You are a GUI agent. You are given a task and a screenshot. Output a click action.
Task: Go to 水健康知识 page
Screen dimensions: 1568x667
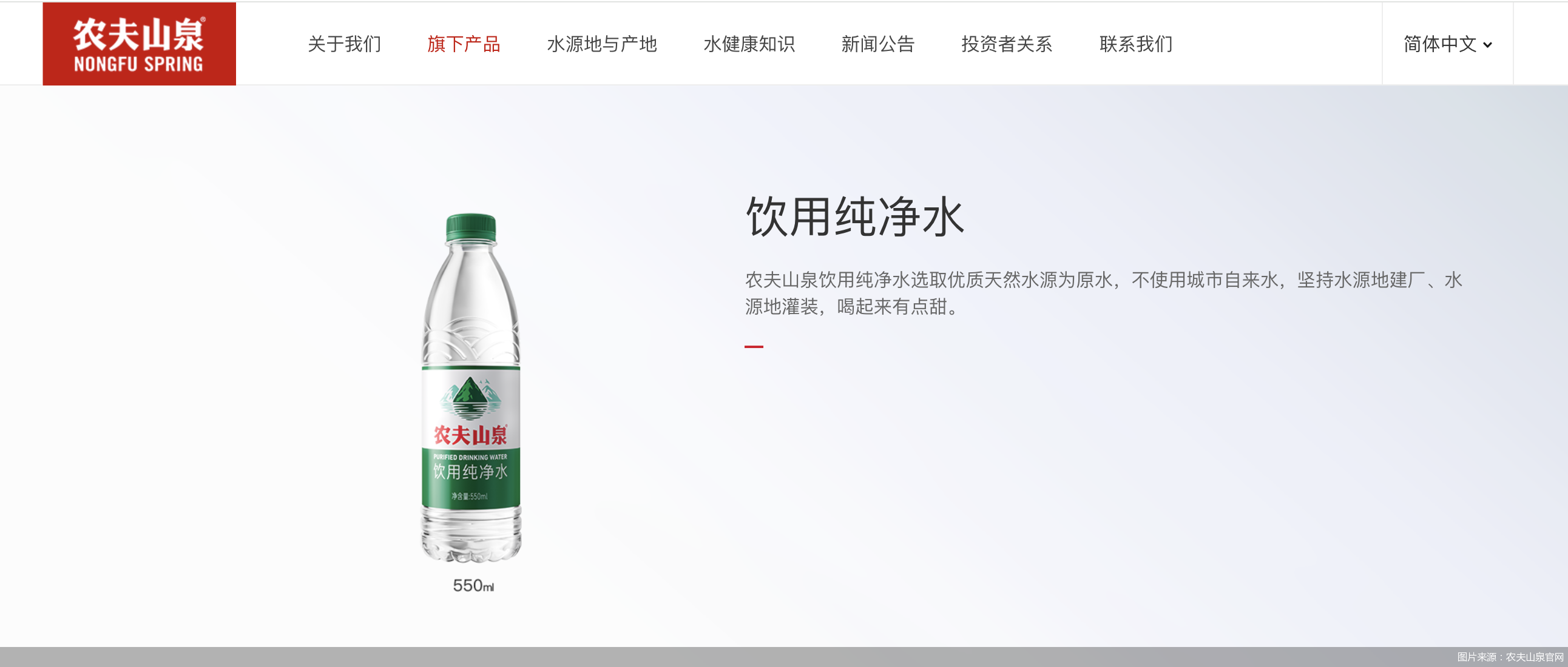coord(749,44)
